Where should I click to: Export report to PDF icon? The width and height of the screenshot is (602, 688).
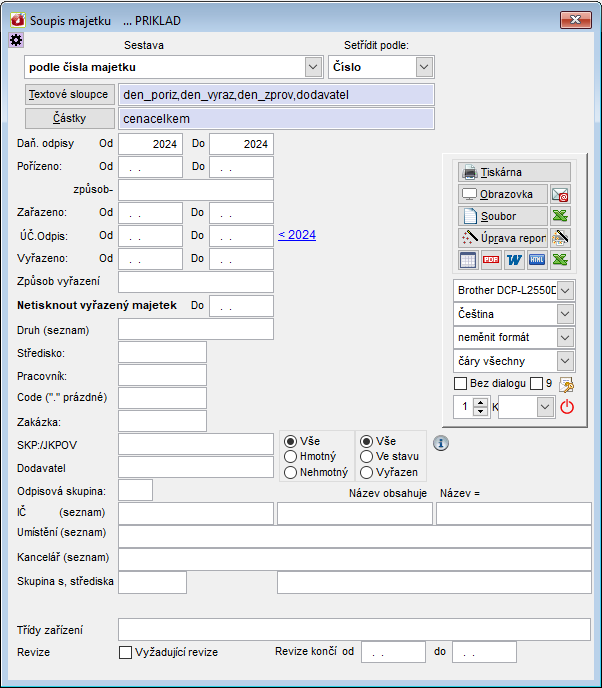[x=491, y=260]
